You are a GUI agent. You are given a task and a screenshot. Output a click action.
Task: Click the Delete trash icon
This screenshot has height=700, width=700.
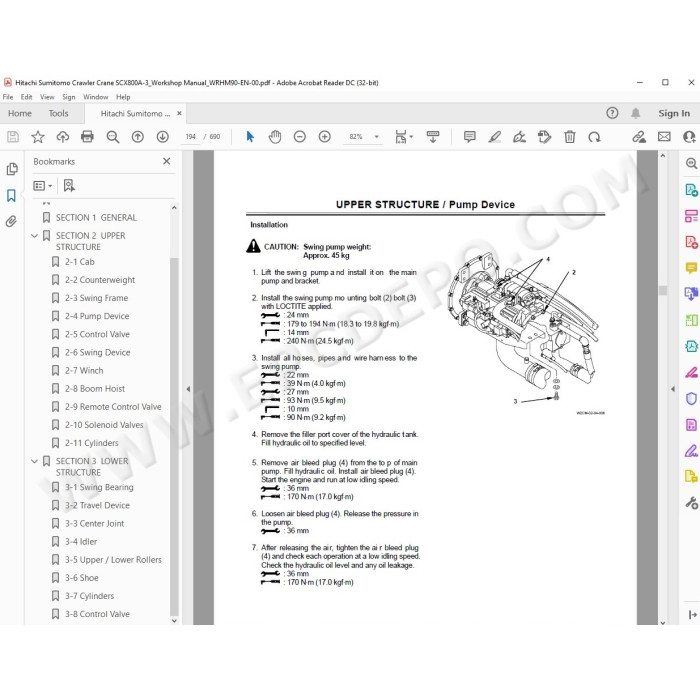pyautogui.click(x=570, y=137)
